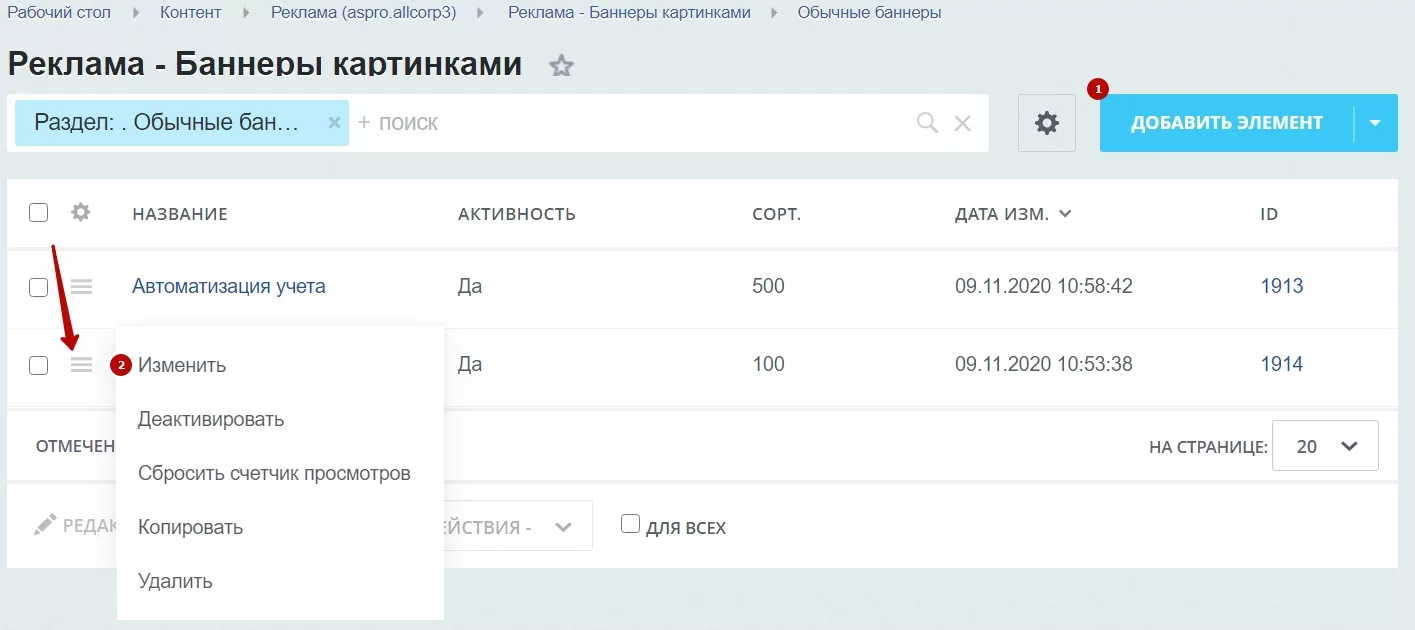Open list settings gear button next to search
Viewport: 1415px width, 630px height.
[1046, 123]
